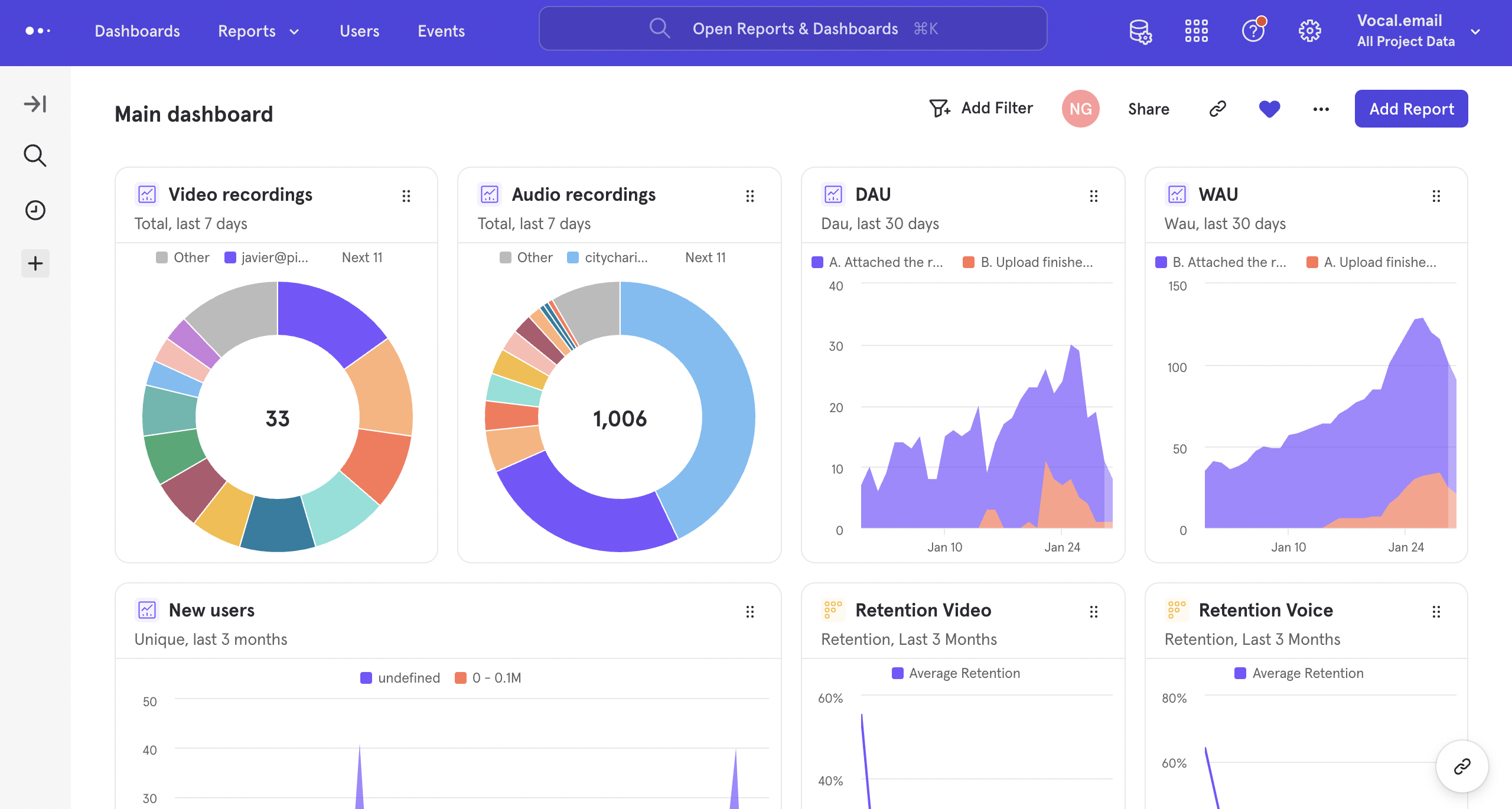The height and width of the screenshot is (809, 1512).
Task: Click the Retention Voice report type icon
Action: tap(1176, 610)
